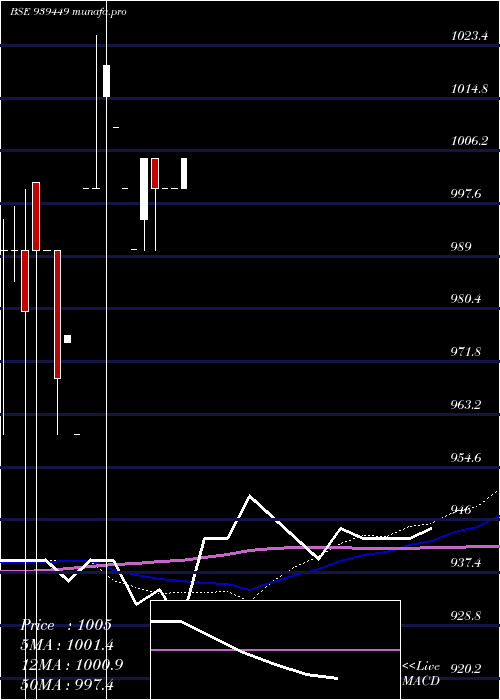Click the 12MA : 1000.9 readout
500x700 pixels.
tap(72, 664)
